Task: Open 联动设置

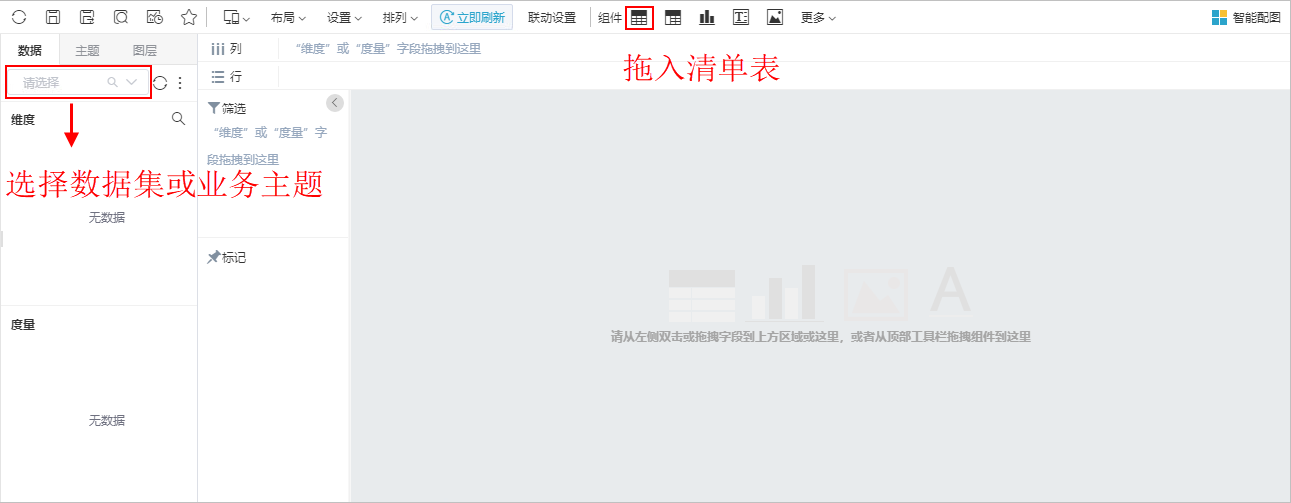Action: pyautogui.click(x=552, y=17)
